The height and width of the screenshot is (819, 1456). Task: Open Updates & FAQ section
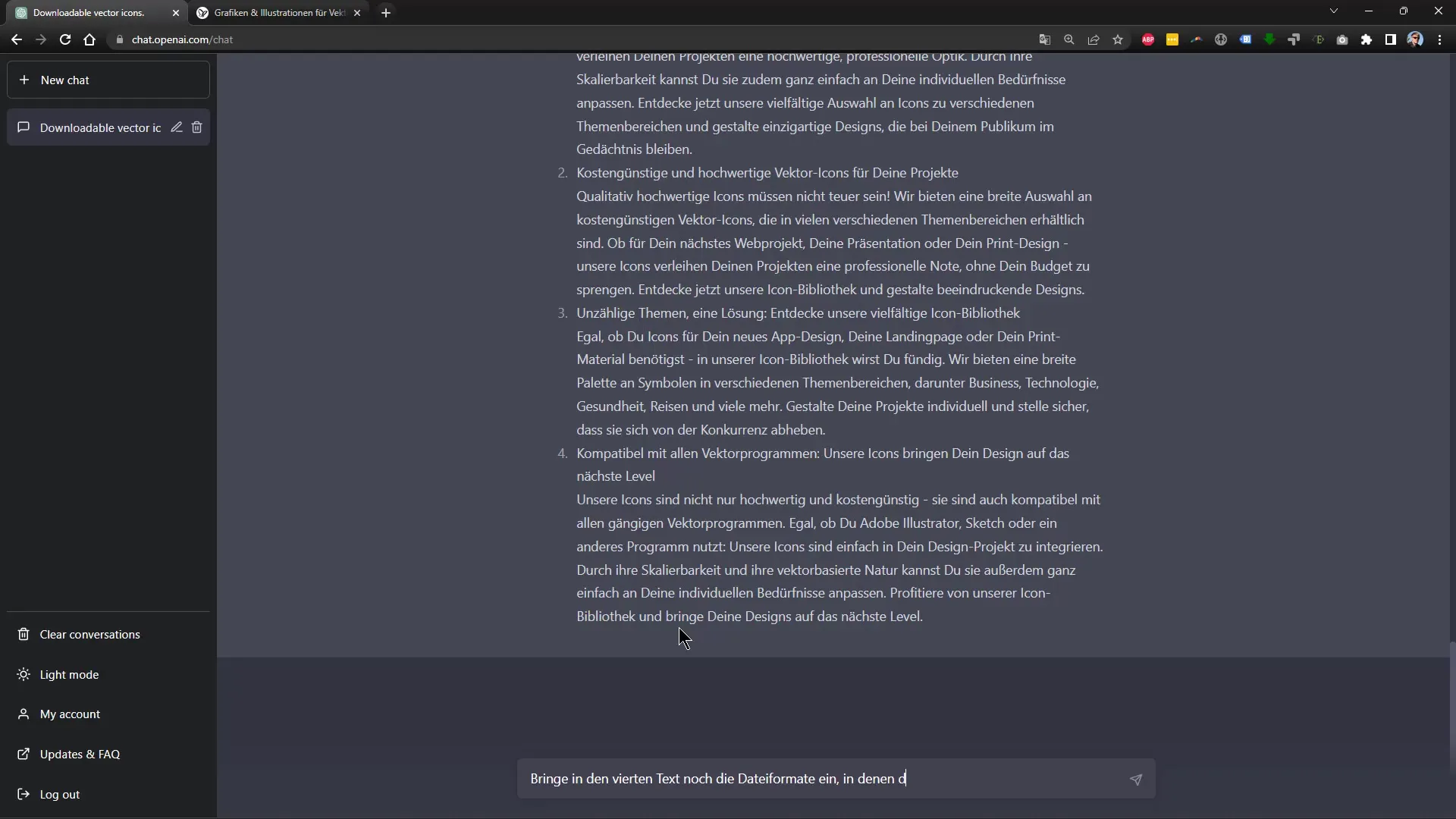[79, 753]
